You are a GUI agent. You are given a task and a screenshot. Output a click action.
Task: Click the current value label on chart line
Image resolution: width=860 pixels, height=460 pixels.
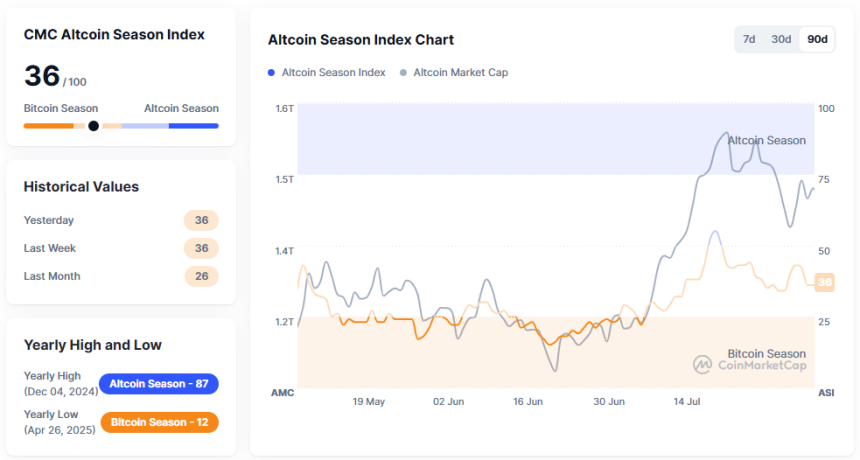(x=825, y=283)
